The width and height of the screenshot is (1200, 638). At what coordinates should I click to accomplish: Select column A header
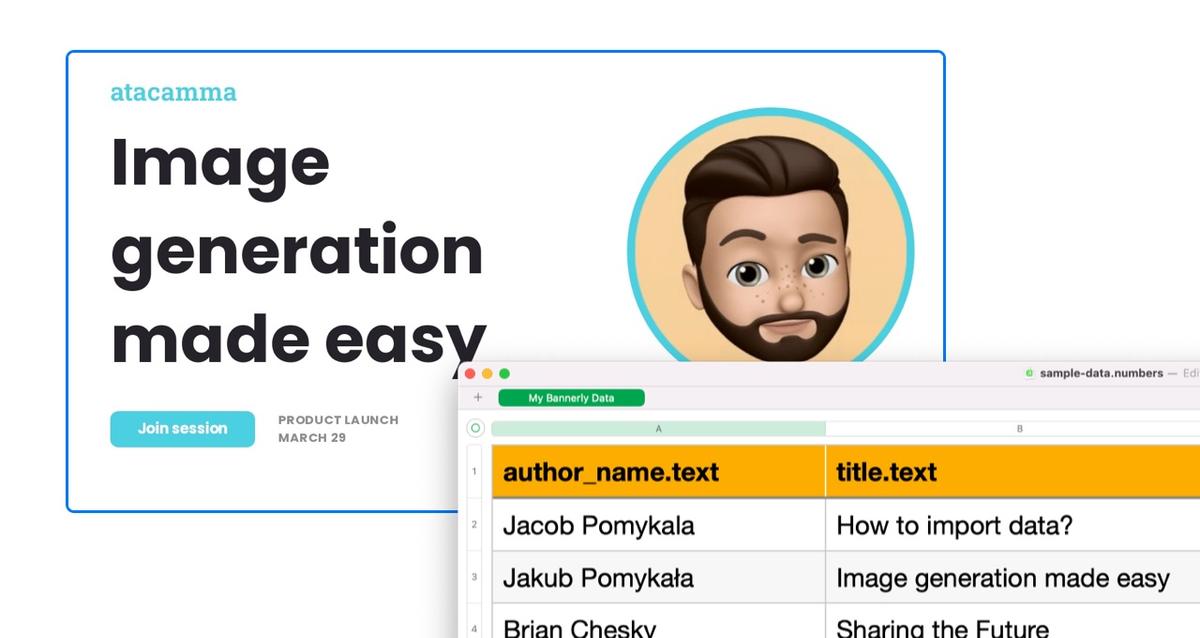tap(658, 427)
